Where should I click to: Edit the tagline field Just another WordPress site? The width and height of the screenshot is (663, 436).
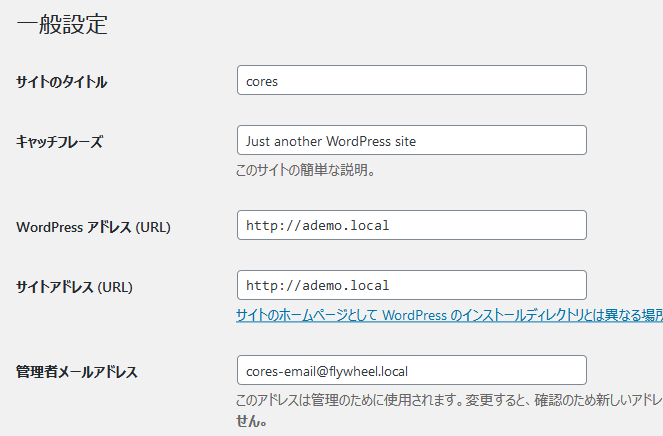click(411, 140)
